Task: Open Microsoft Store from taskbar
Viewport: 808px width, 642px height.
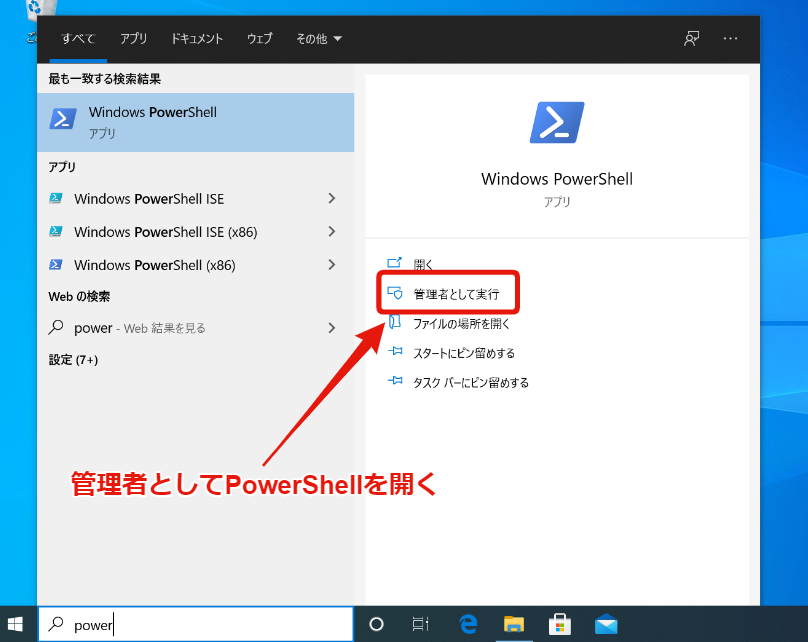Action: [x=560, y=624]
